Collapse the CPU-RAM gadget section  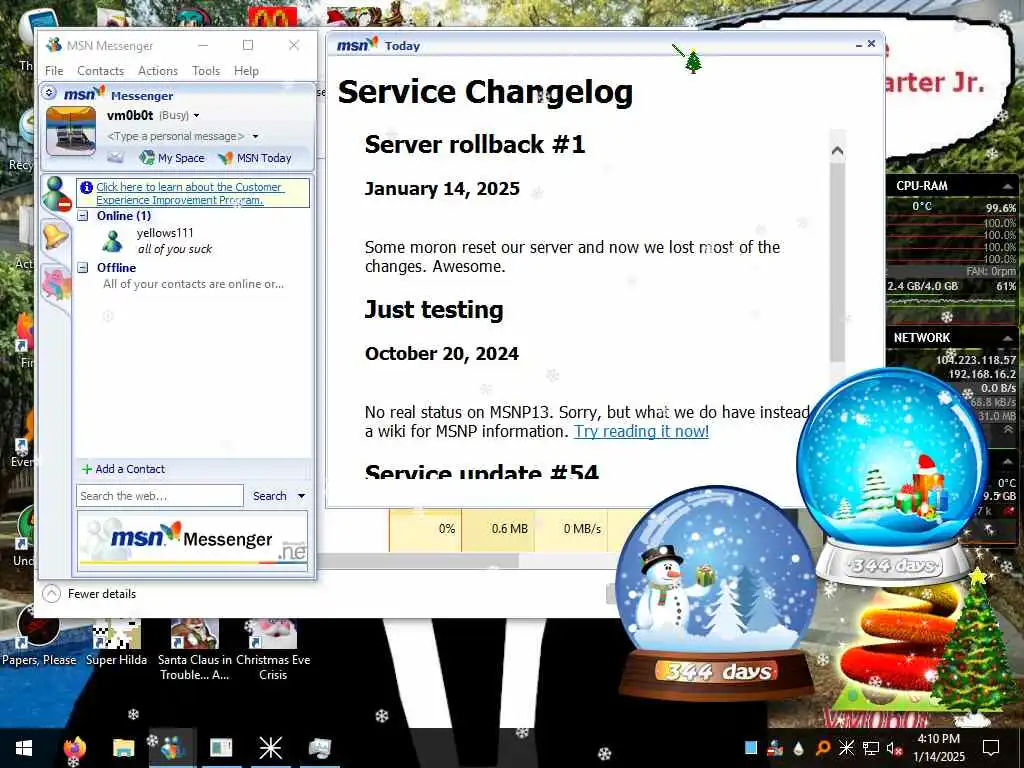click(x=1006, y=186)
